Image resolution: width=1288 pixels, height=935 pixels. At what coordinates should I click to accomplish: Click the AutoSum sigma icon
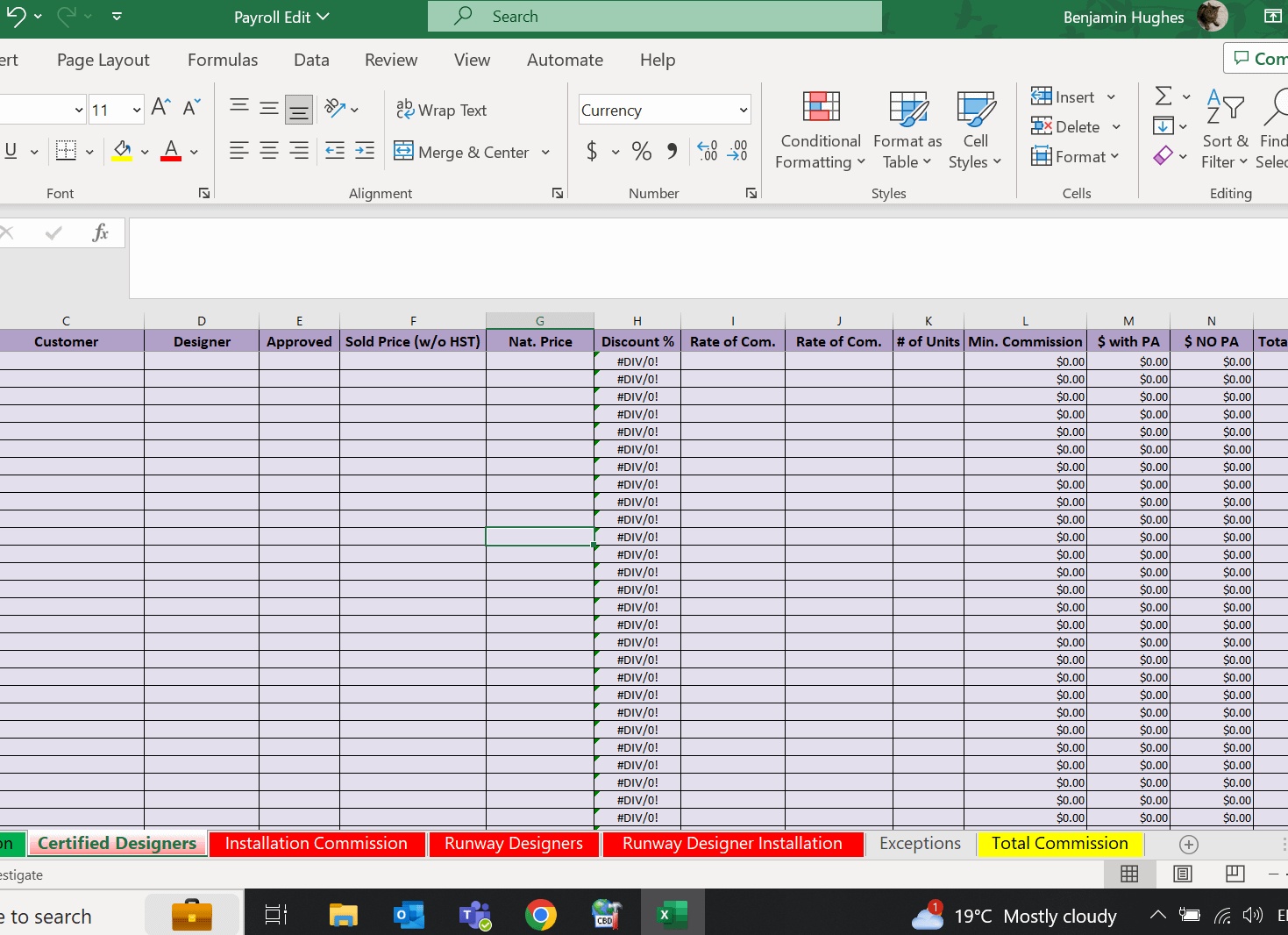pos(1163,96)
